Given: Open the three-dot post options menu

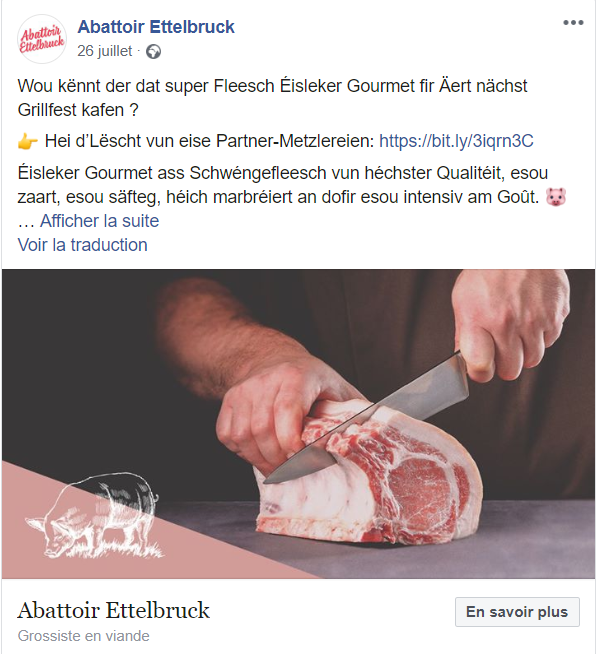Looking at the screenshot, I should (x=573, y=23).
